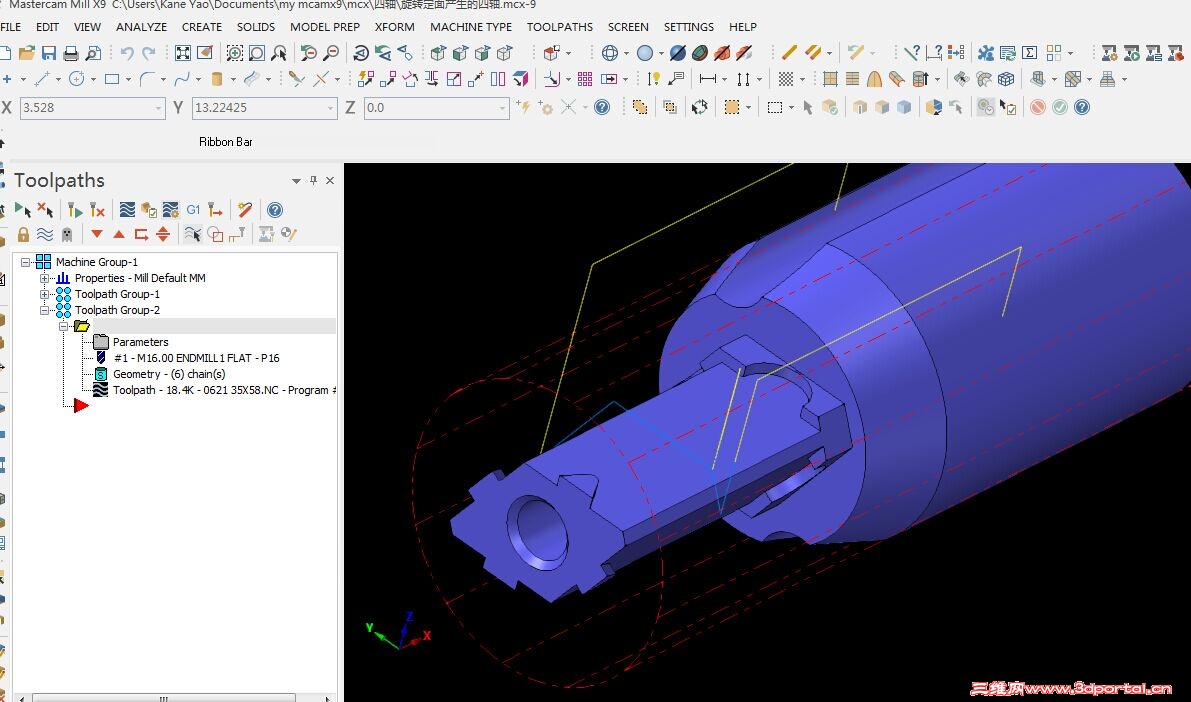The height and width of the screenshot is (702, 1191).
Task: Toggle the verify selection checklist icon
Action: (1007, 107)
